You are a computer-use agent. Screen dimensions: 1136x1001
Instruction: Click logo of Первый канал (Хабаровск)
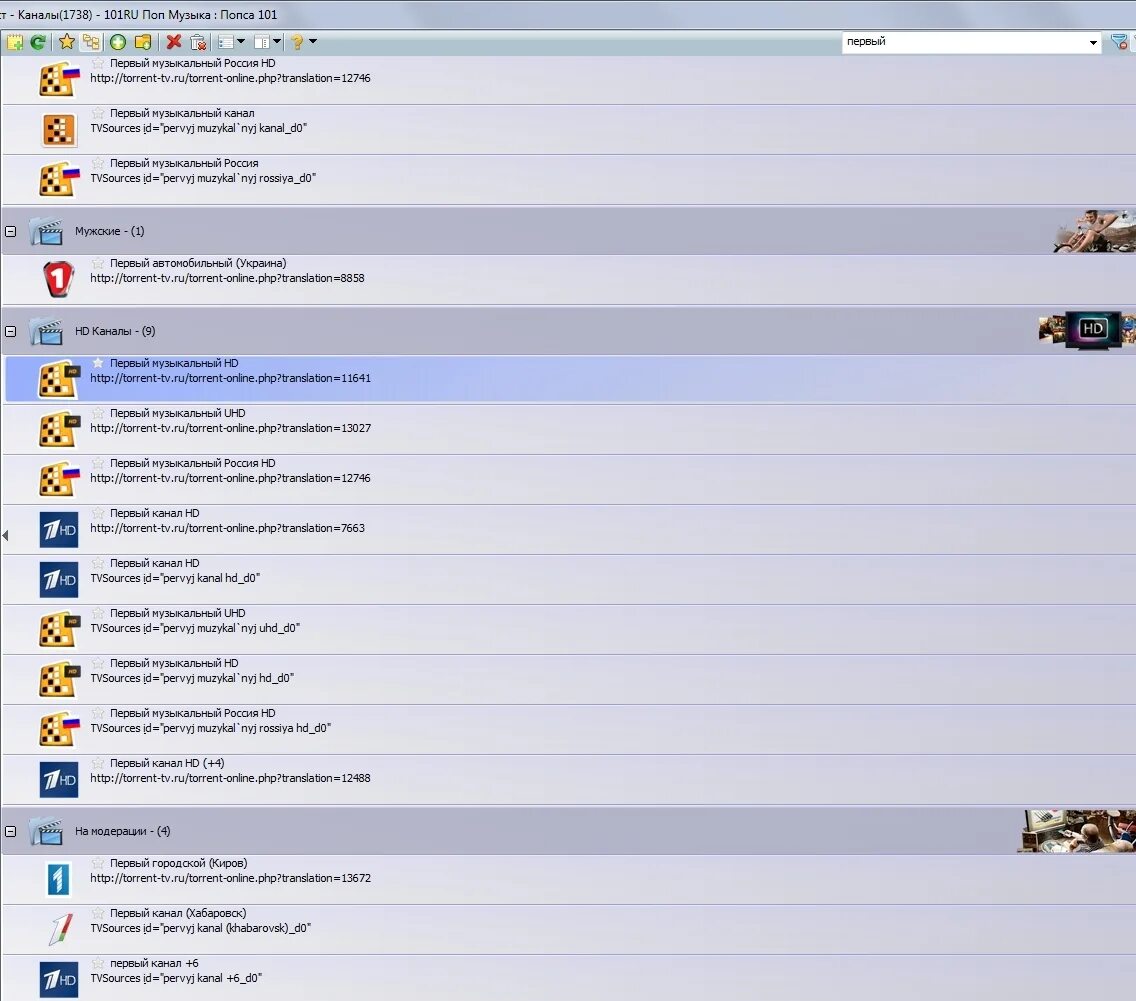click(61, 929)
